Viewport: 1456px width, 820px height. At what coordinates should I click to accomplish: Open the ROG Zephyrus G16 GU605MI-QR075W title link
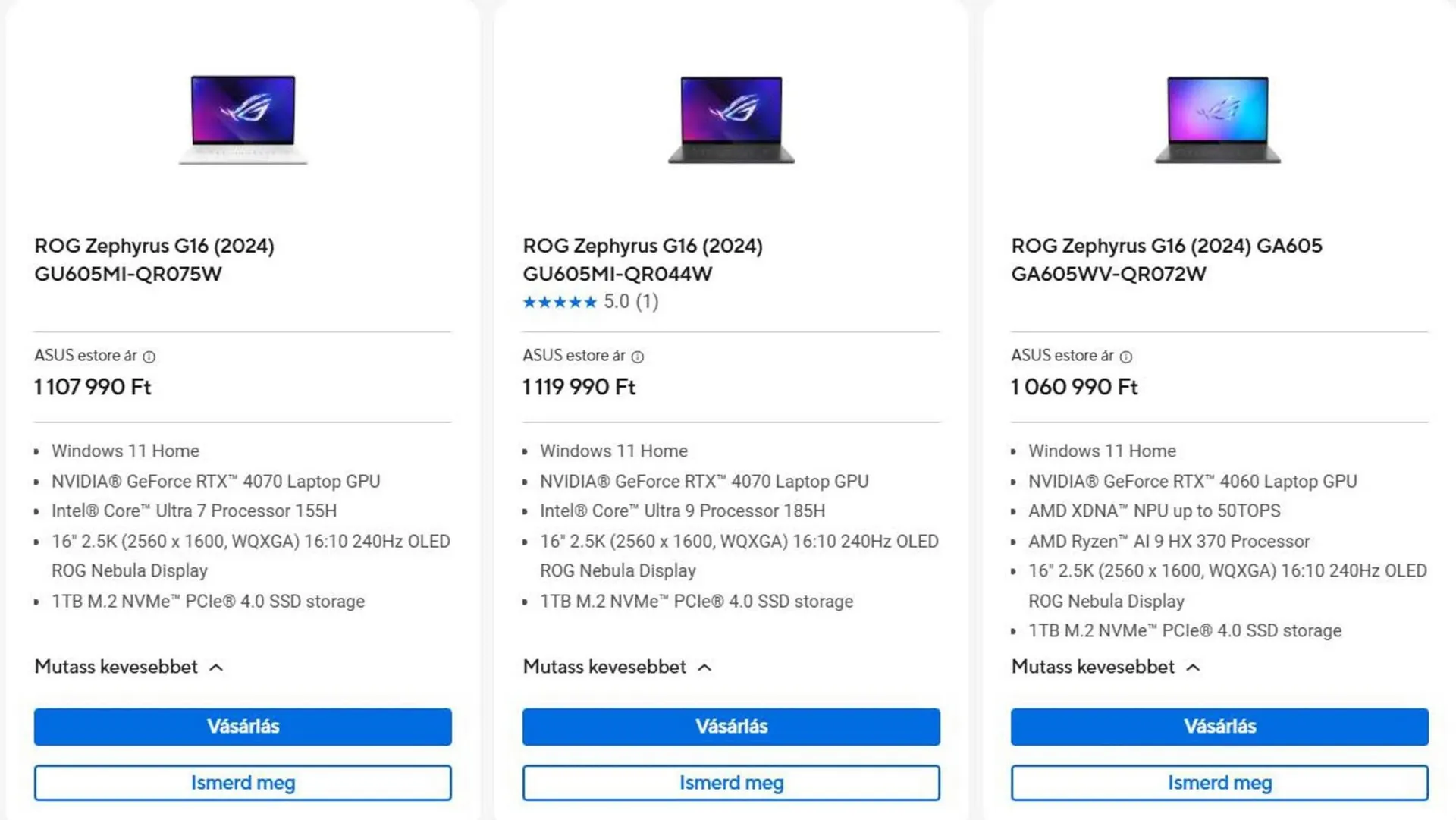tap(154, 259)
